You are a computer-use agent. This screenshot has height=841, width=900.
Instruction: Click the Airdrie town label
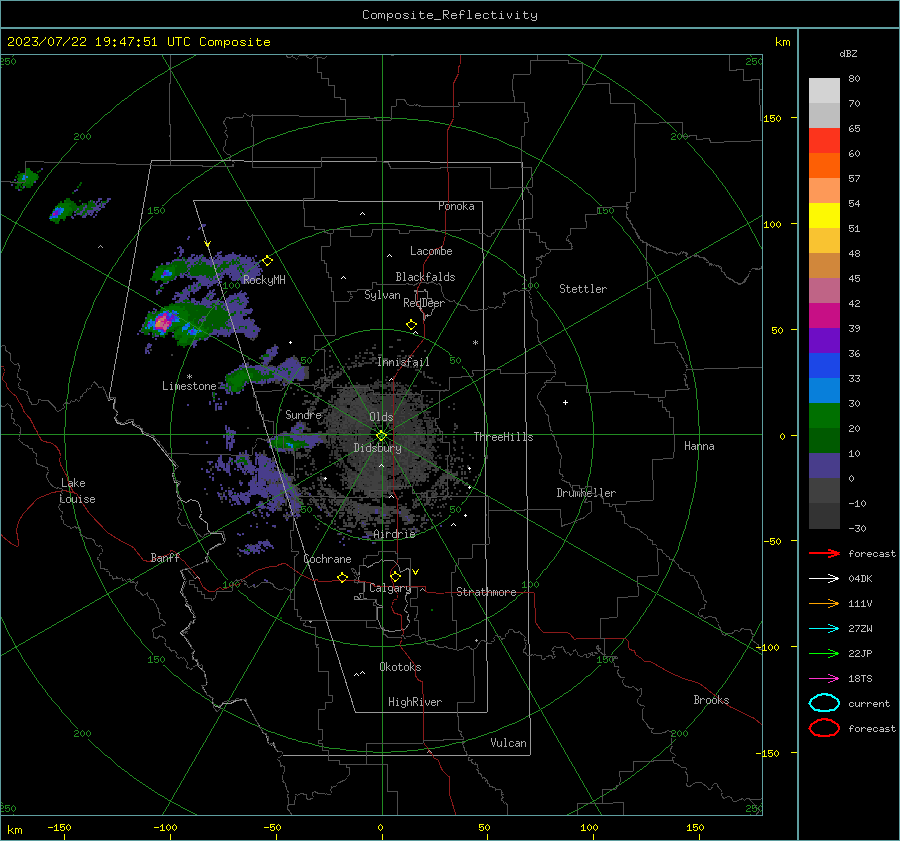tap(394, 534)
